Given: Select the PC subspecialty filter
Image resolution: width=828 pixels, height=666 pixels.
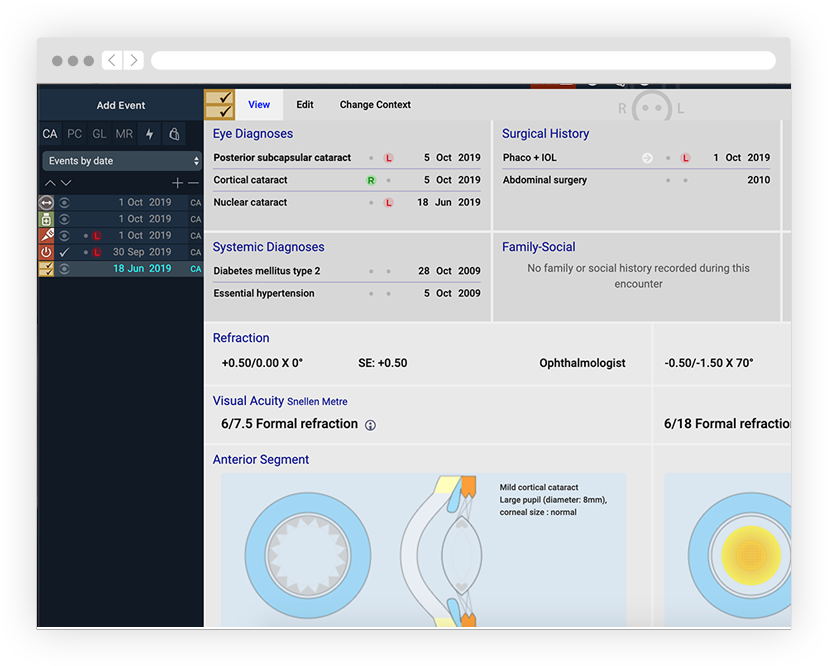Looking at the screenshot, I should point(74,134).
